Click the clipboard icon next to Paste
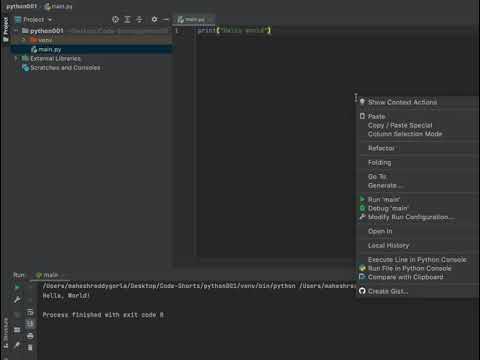480x360 pixels. tap(362, 116)
